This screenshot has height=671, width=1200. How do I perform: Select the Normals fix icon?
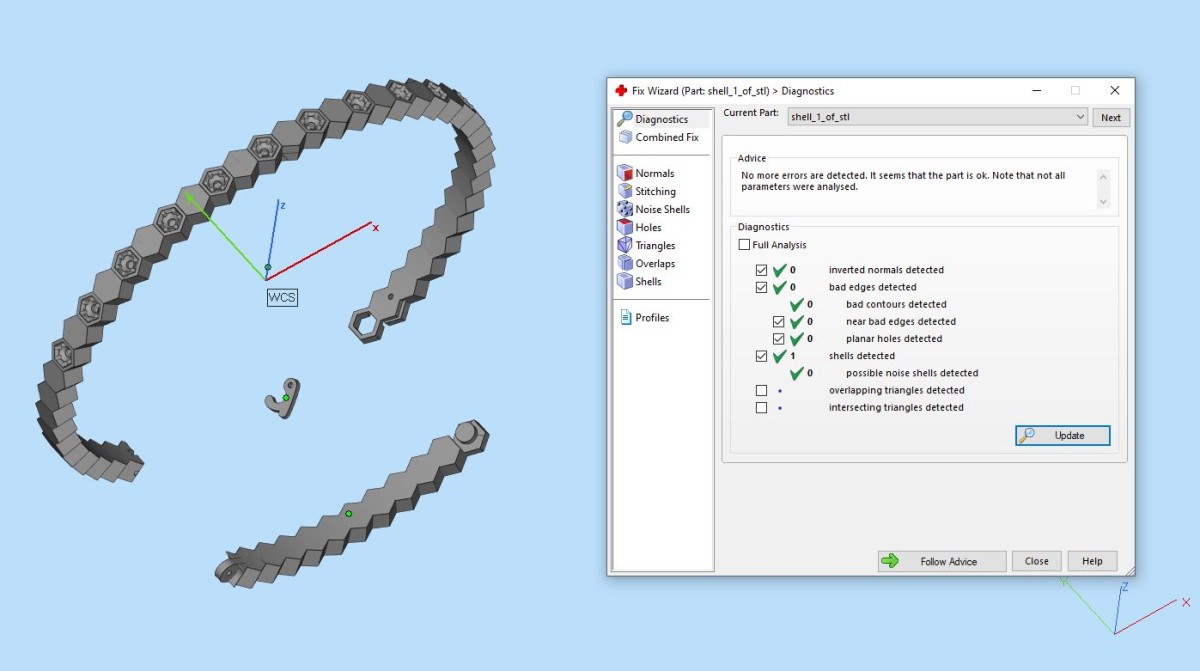(625, 173)
